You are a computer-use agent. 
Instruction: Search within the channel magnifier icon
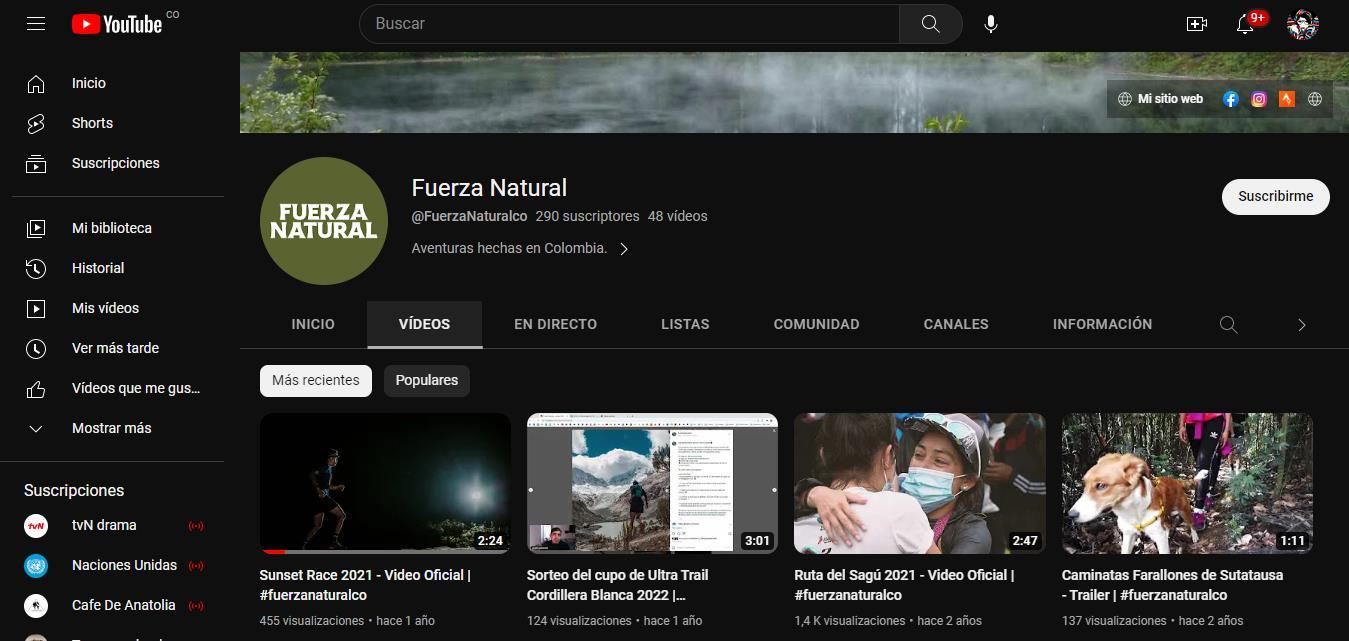pyautogui.click(x=1229, y=324)
